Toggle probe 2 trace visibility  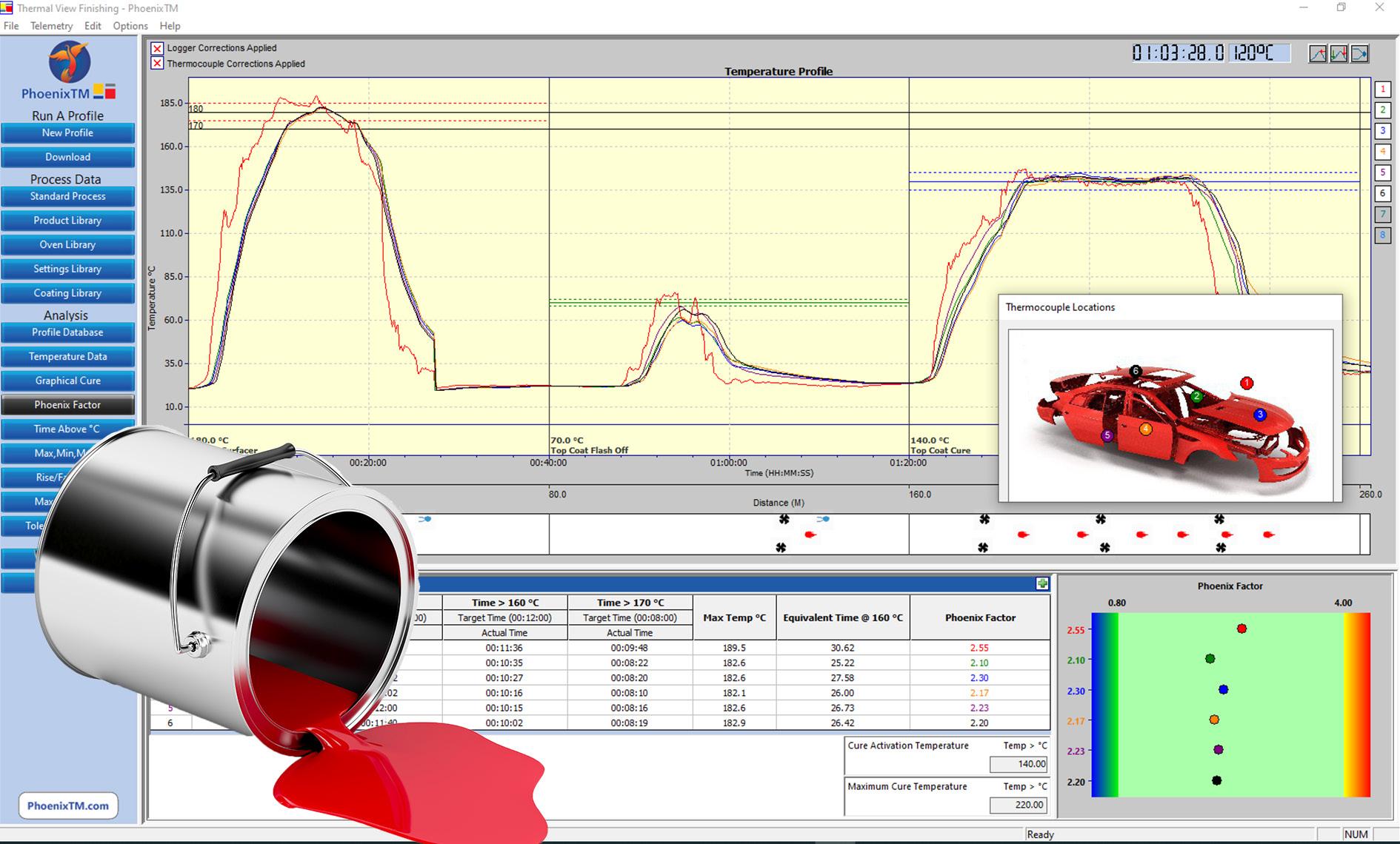tap(1382, 110)
